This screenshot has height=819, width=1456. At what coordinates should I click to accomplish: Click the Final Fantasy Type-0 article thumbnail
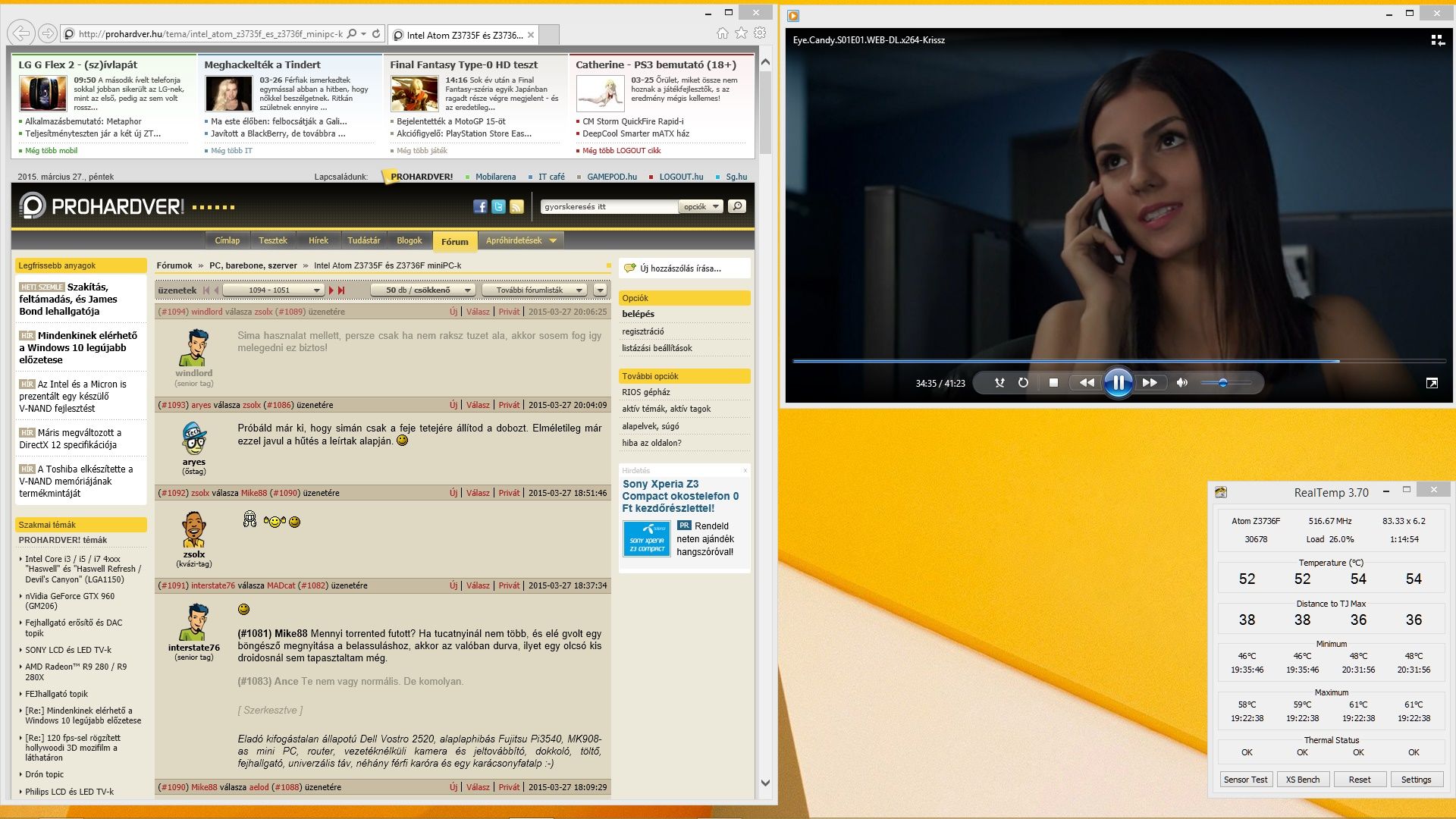414,94
